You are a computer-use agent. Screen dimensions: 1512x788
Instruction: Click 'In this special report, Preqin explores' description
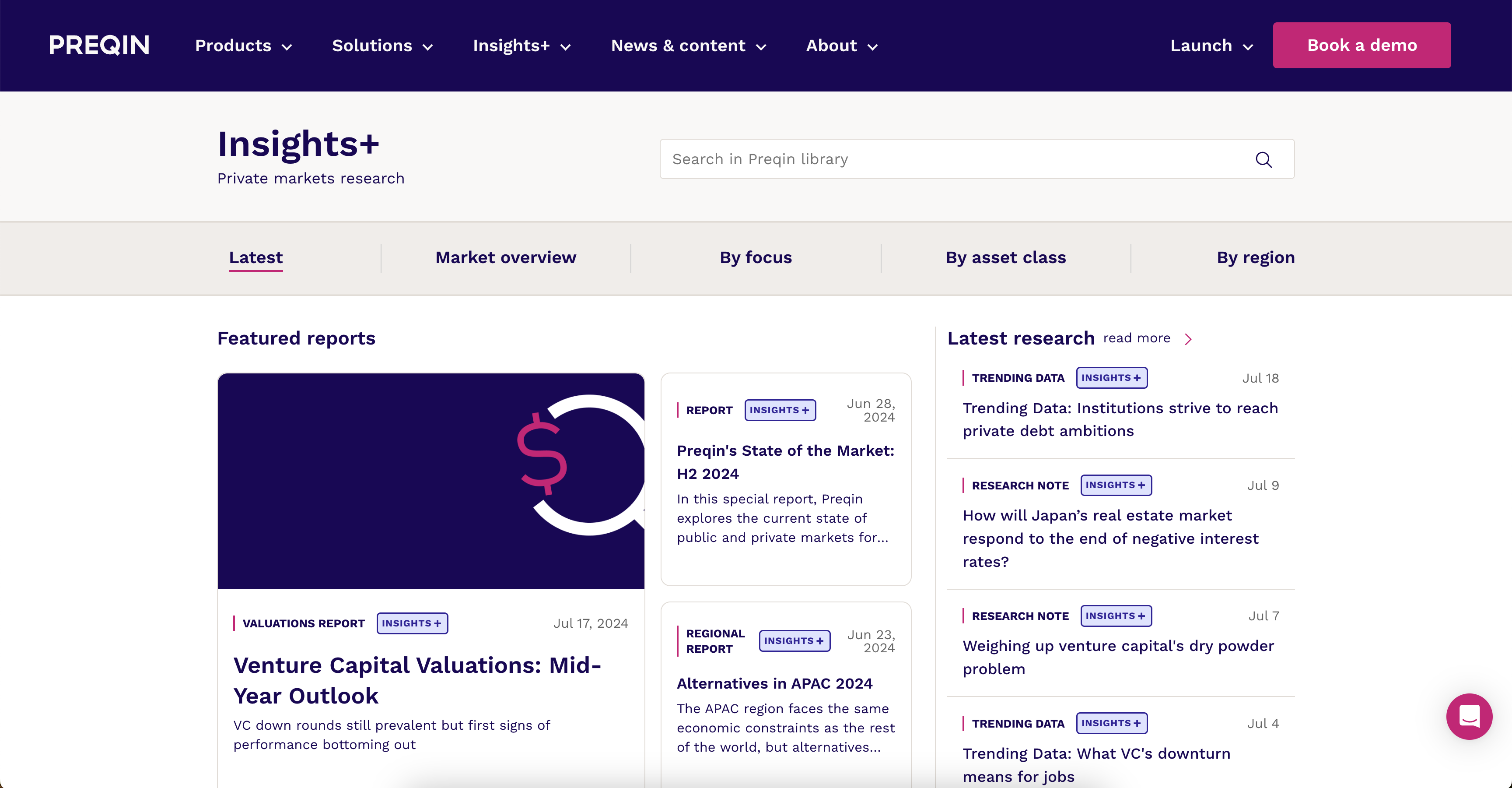click(782, 518)
